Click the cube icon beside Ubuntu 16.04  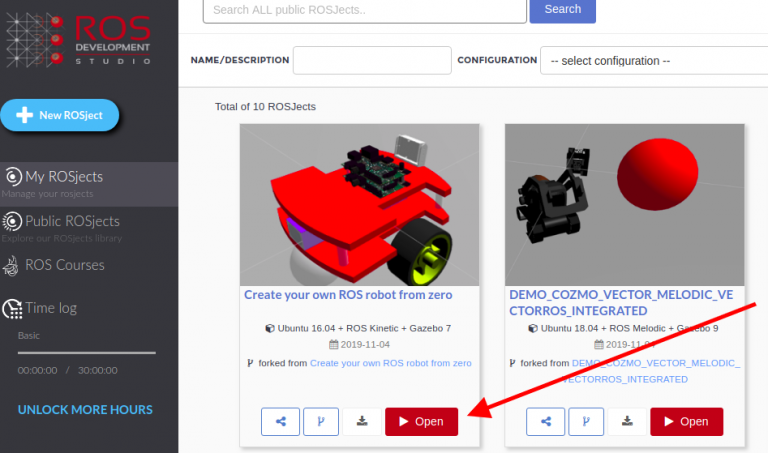click(270, 328)
